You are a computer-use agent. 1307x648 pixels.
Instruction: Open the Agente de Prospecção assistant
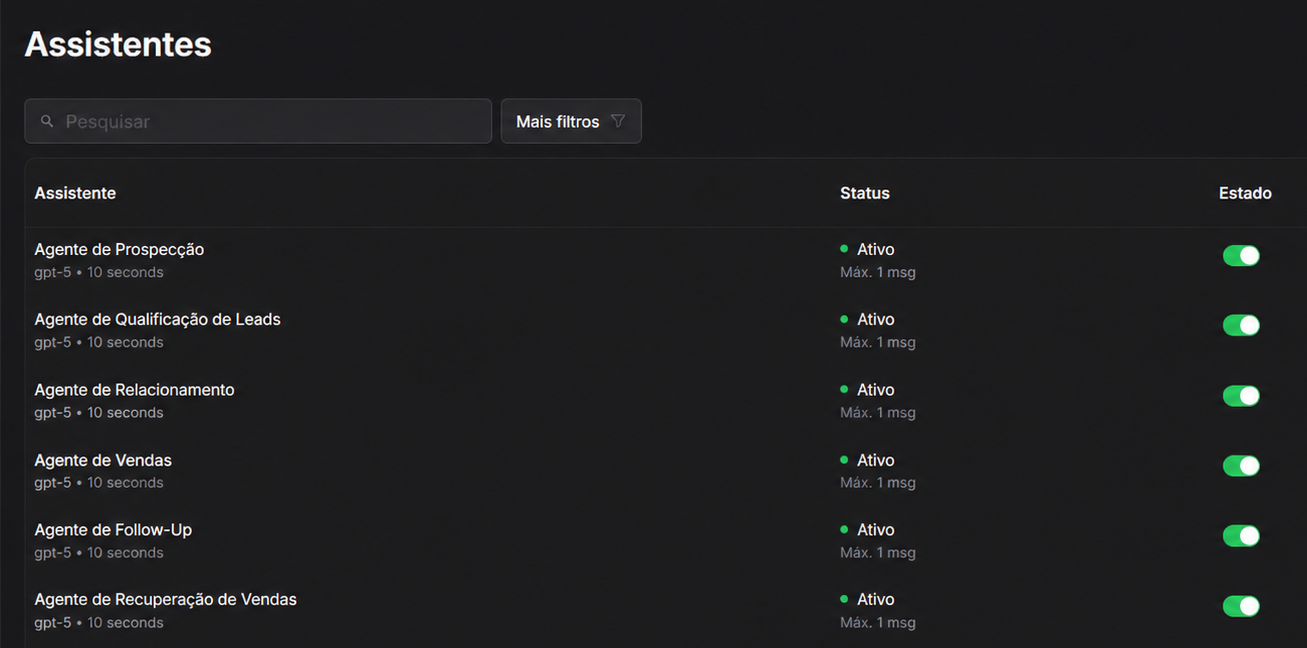[x=119, y=249]
